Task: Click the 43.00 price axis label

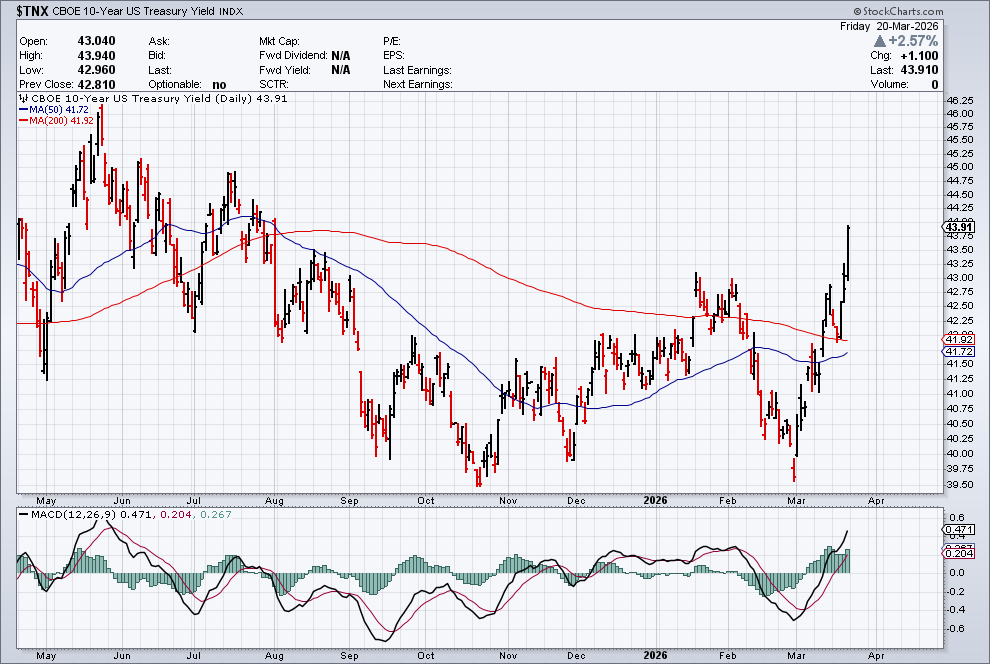Action: pos(960,278)
